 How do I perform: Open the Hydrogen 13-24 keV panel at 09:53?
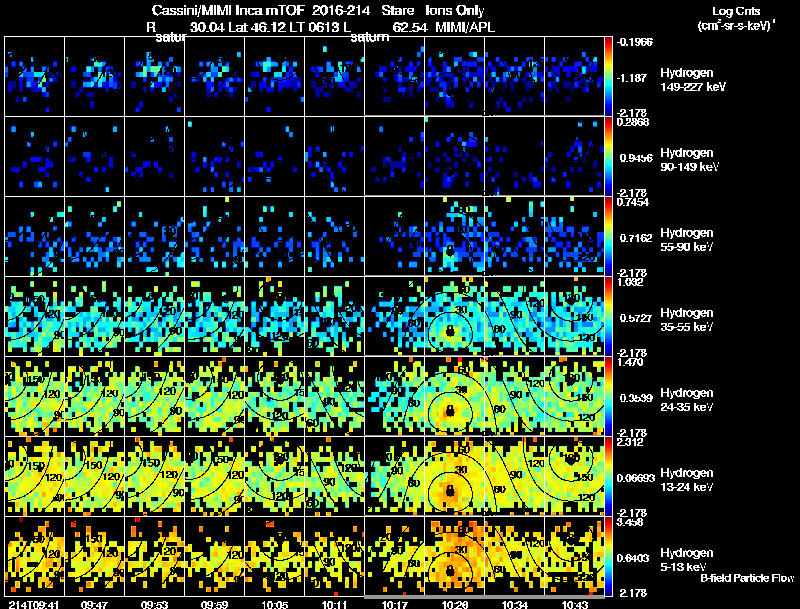point(155,476)
